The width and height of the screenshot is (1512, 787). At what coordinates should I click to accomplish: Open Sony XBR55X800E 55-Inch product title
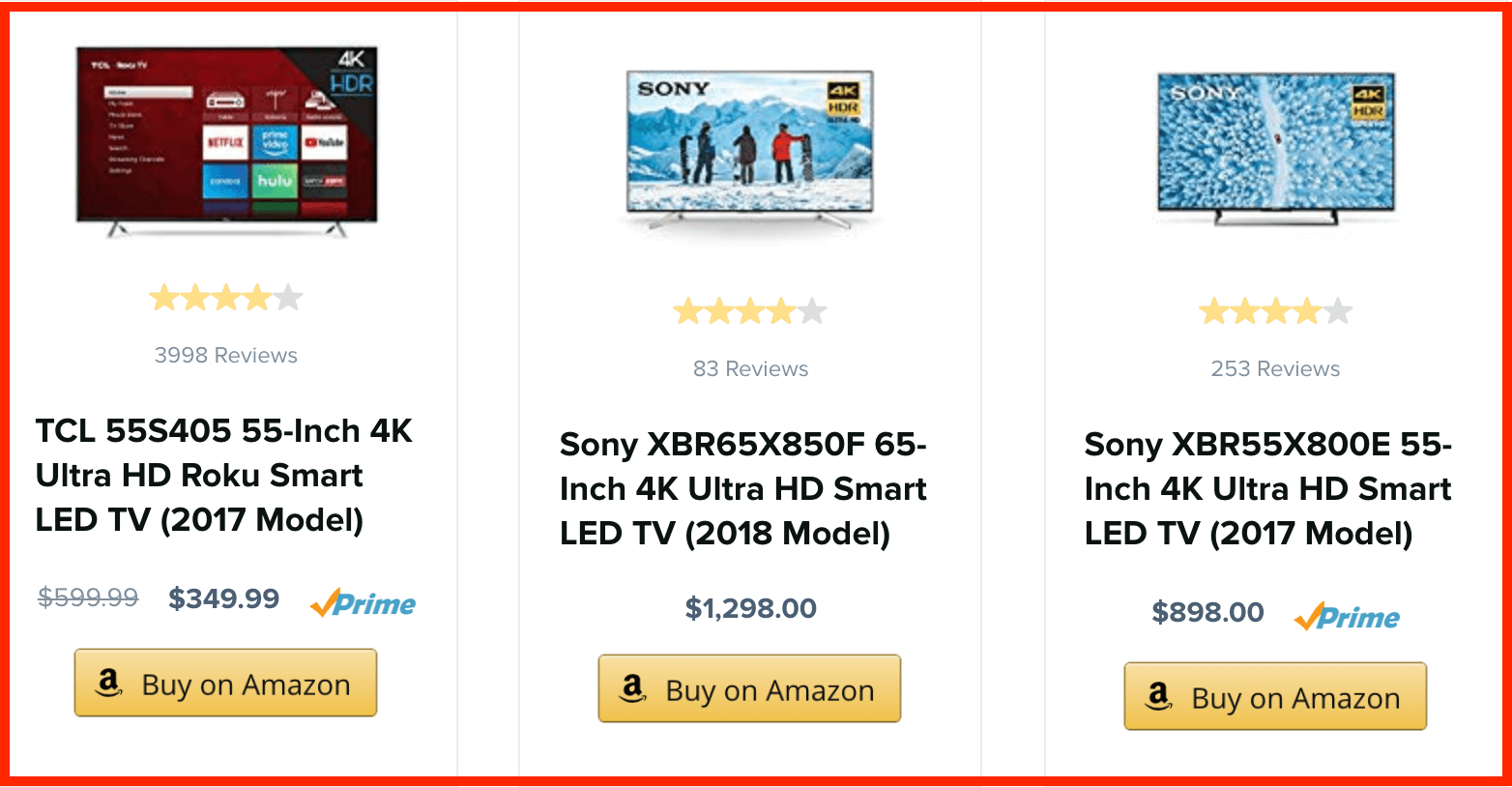[x=1267, y=489]
